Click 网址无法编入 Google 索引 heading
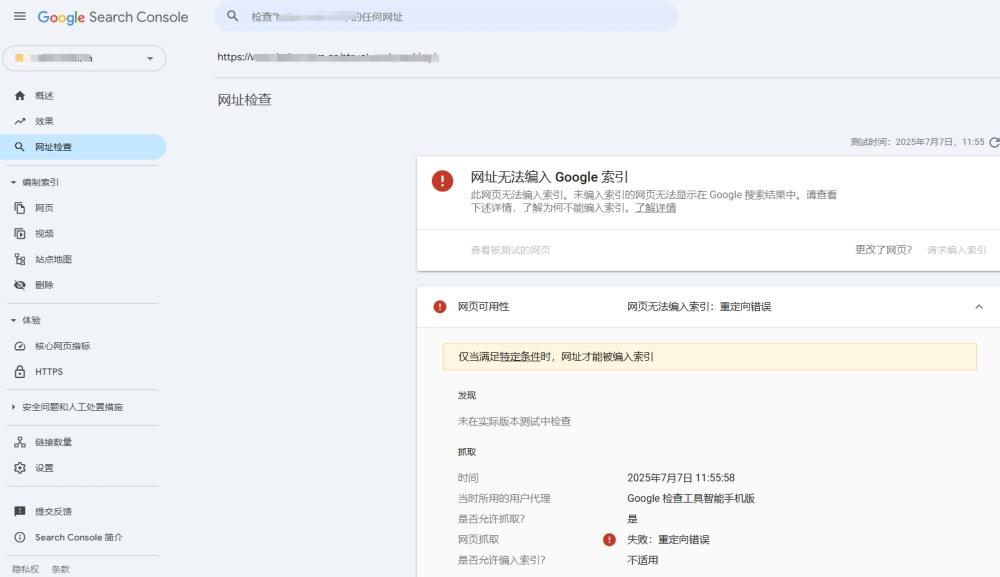Screen dimensions: 1000x577 (x=549, y=177)
